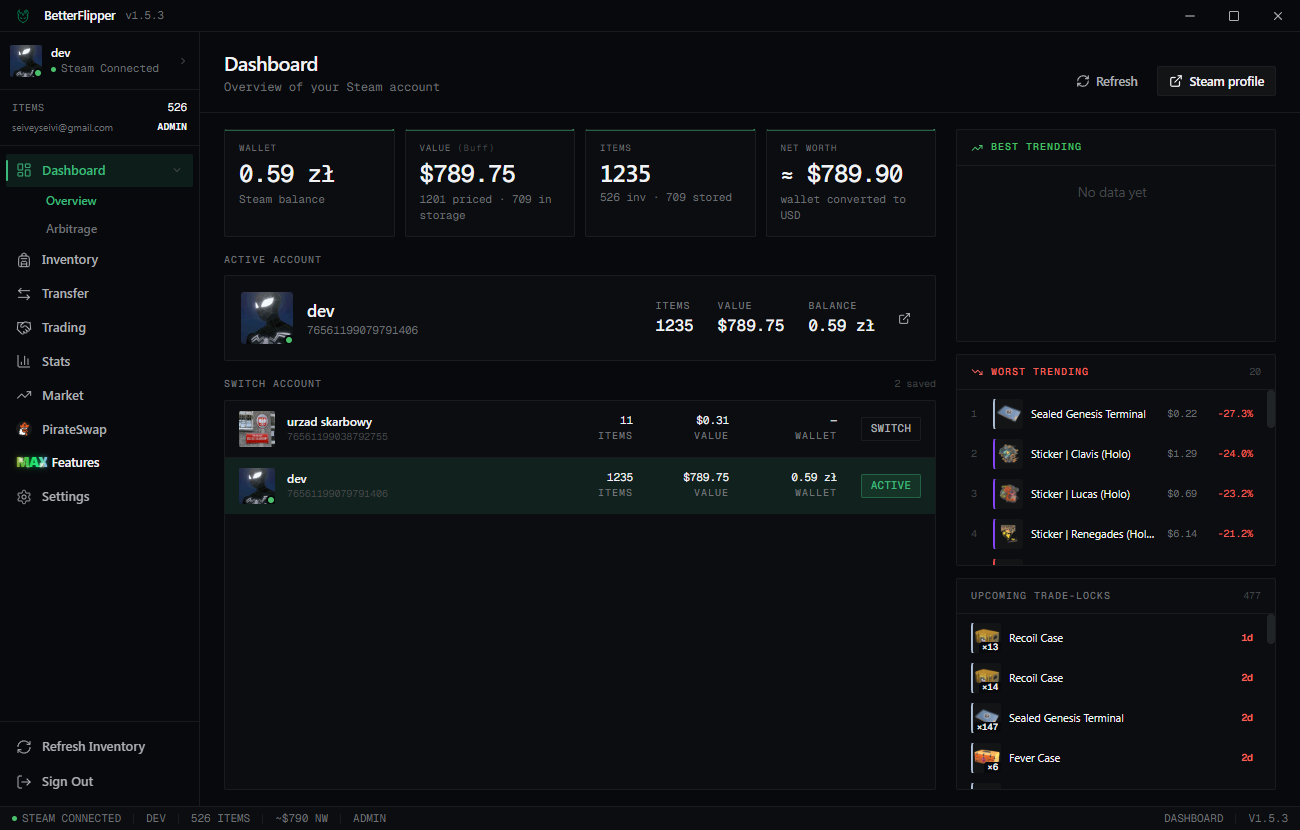Image resolution: width=1300 pixels, height=830 pixels.
Task: Go to Inventory section
Action: point(100,260)
